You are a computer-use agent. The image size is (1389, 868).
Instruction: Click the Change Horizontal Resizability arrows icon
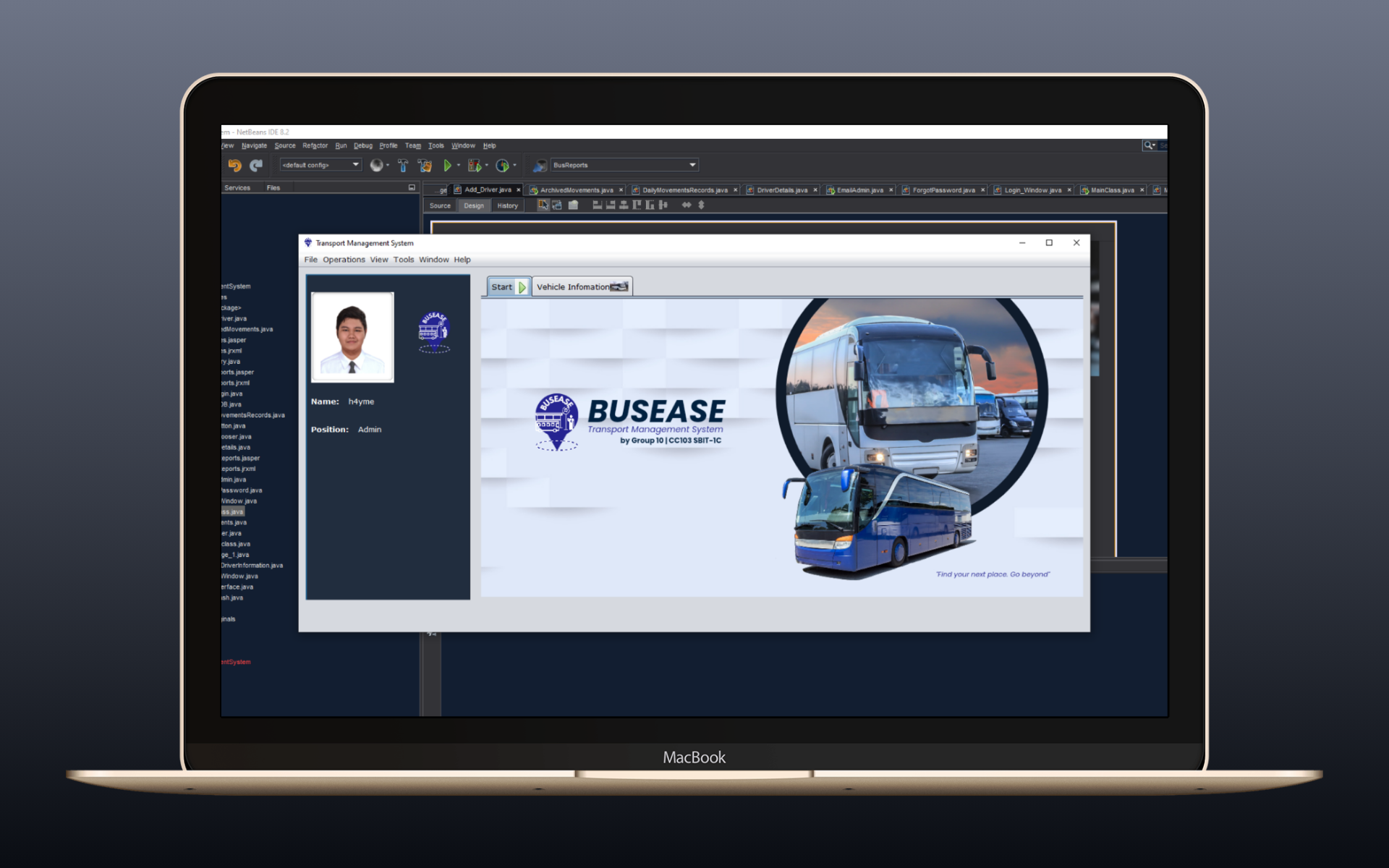(687, 205)
